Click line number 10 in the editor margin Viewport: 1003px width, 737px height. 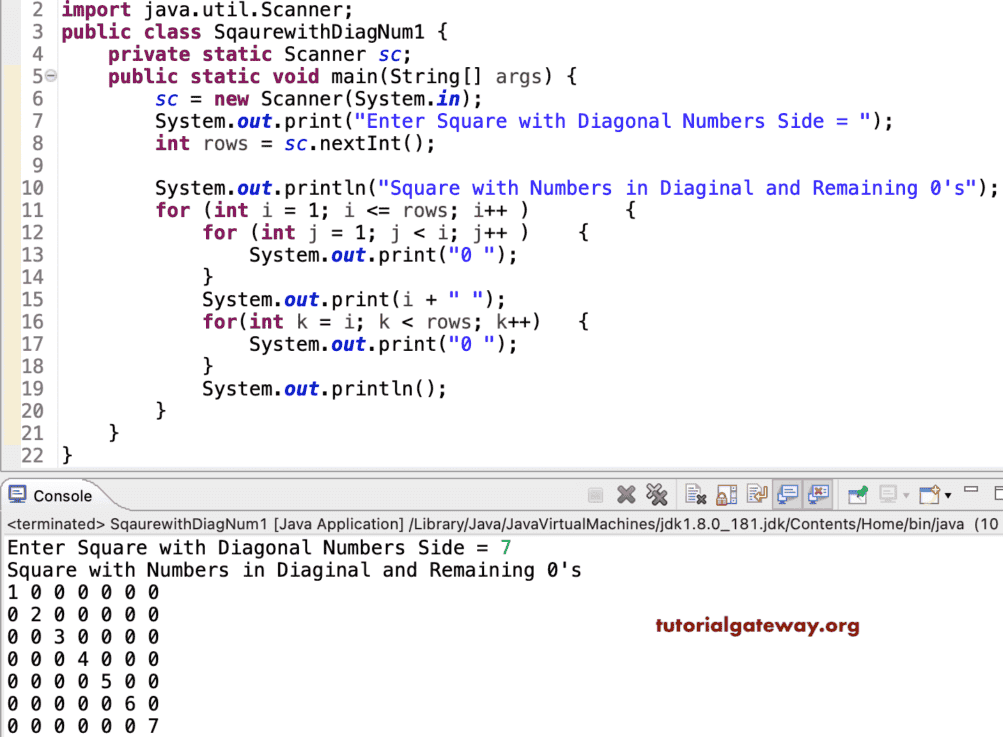point(31,188)
